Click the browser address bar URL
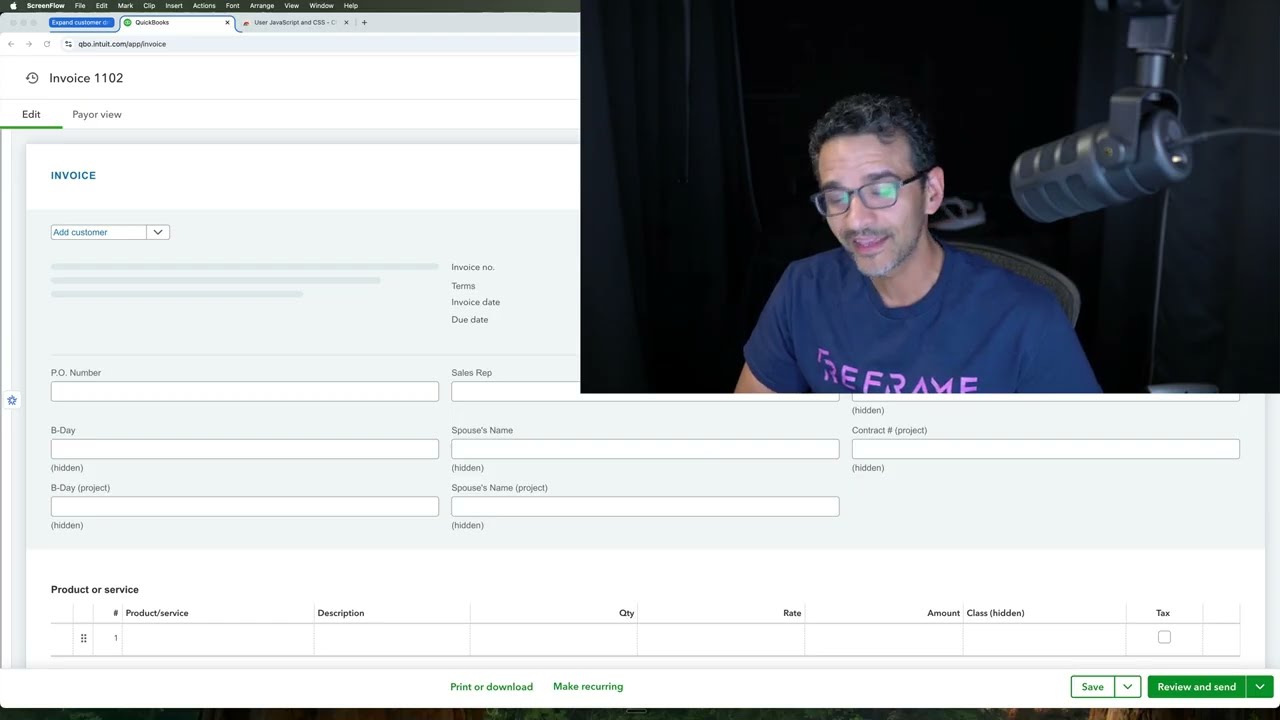This screenshot has height=720, width=1280. click(x=122, y=44)
